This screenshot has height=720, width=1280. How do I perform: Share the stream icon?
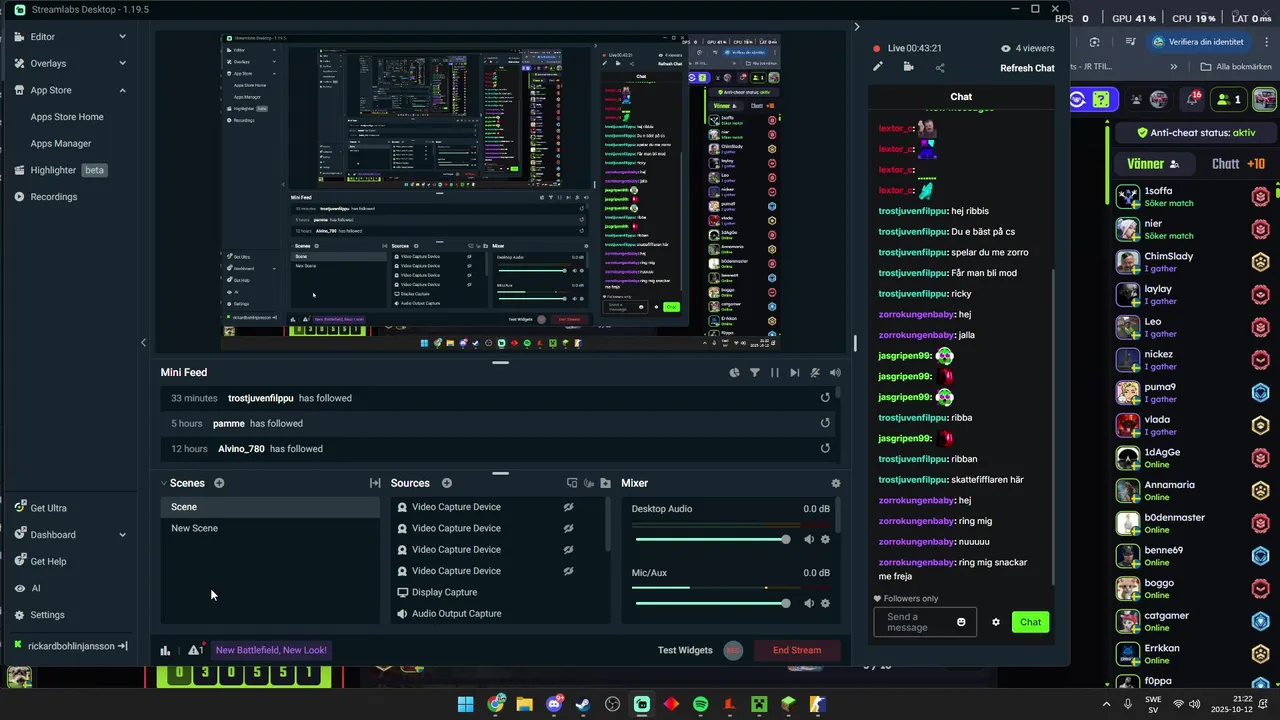pos(940,68)
